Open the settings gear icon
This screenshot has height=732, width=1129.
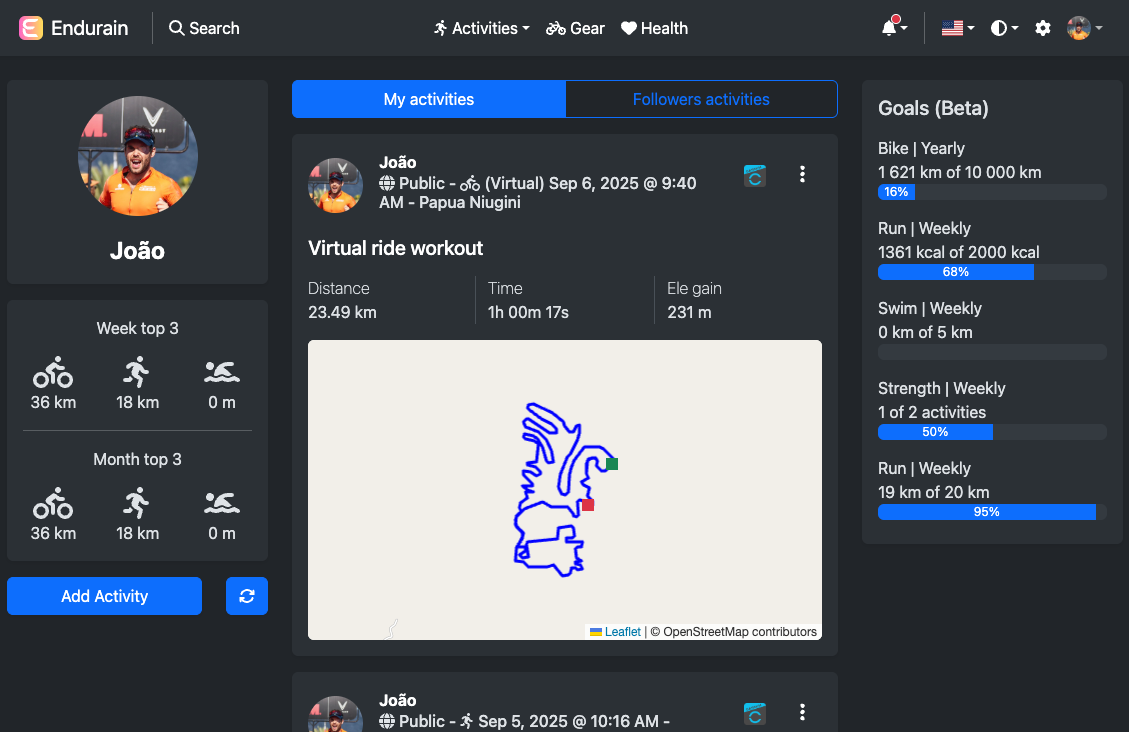(x=1043, y=28)
